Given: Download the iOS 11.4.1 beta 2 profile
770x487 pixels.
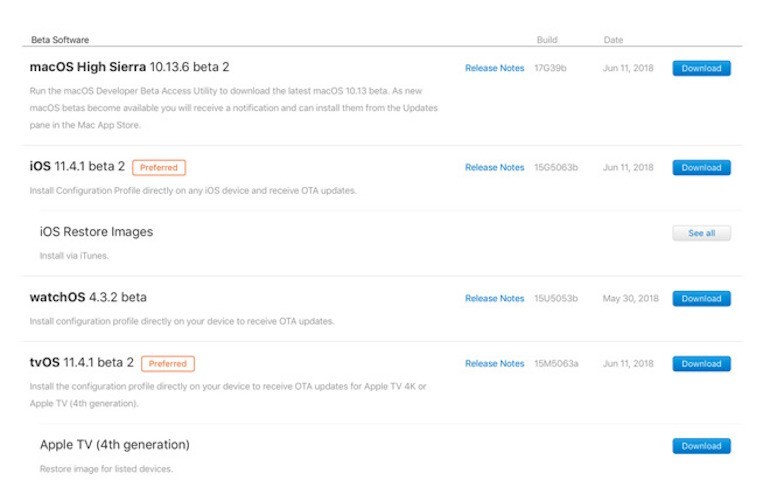Looking at the screenshot, I should pyautogui.click(x=701, y=168).
